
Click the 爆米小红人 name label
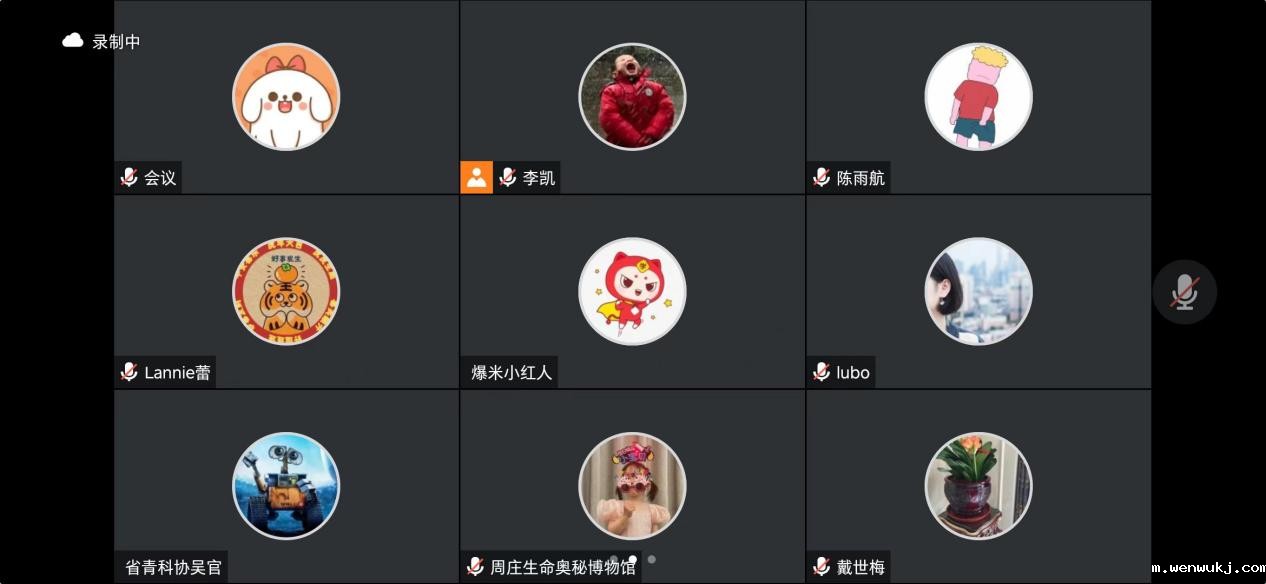click(x=511, y=373)
